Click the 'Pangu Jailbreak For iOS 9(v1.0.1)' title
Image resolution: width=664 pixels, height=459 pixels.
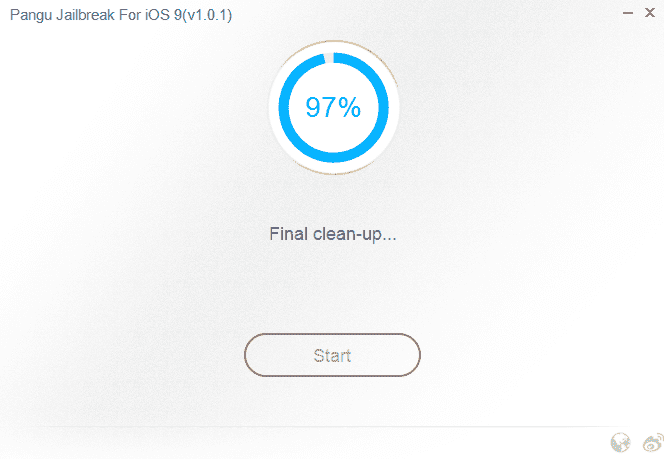coord(121,15)
